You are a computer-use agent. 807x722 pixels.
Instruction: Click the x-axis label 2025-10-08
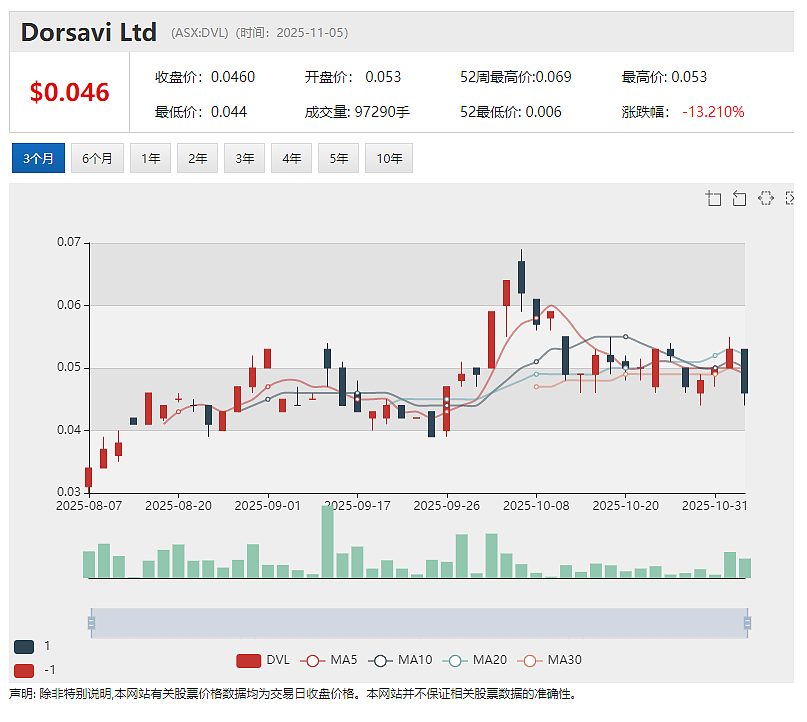(536, 506)
